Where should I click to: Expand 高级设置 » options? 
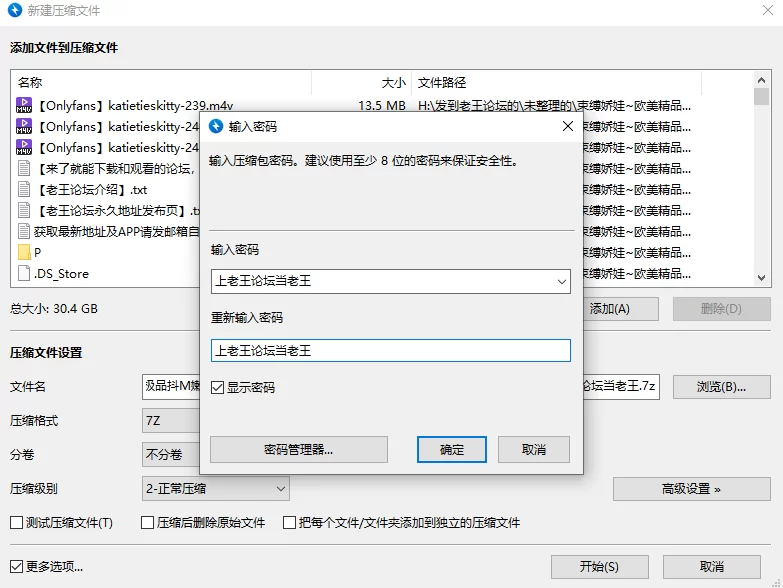click(692, 489)
